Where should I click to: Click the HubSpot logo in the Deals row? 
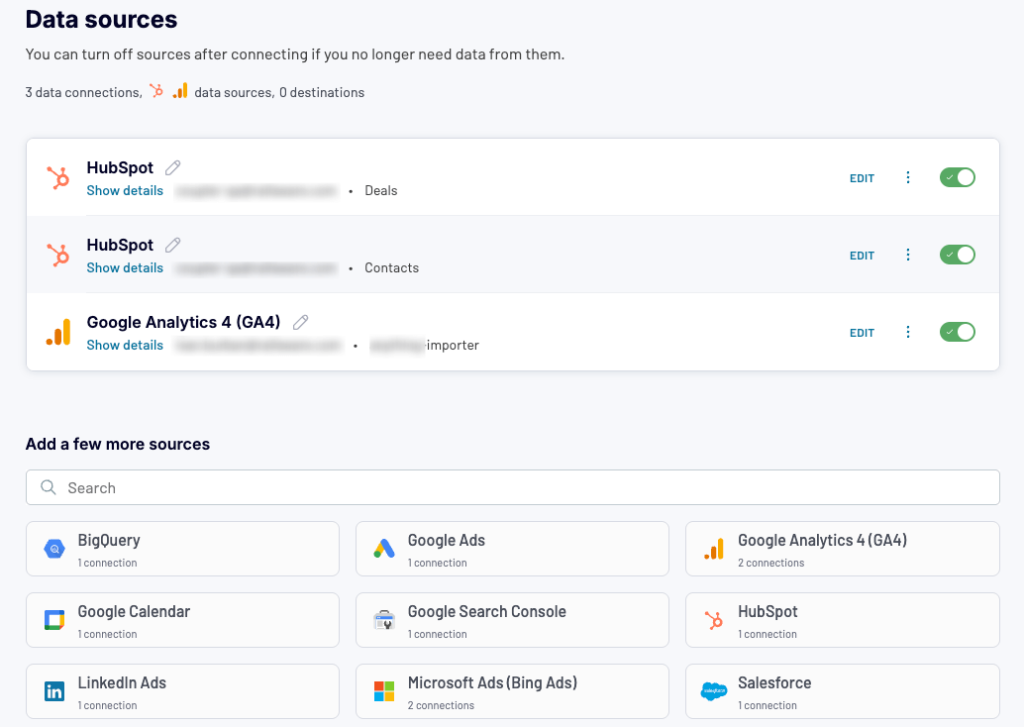(x=58, y=178)
